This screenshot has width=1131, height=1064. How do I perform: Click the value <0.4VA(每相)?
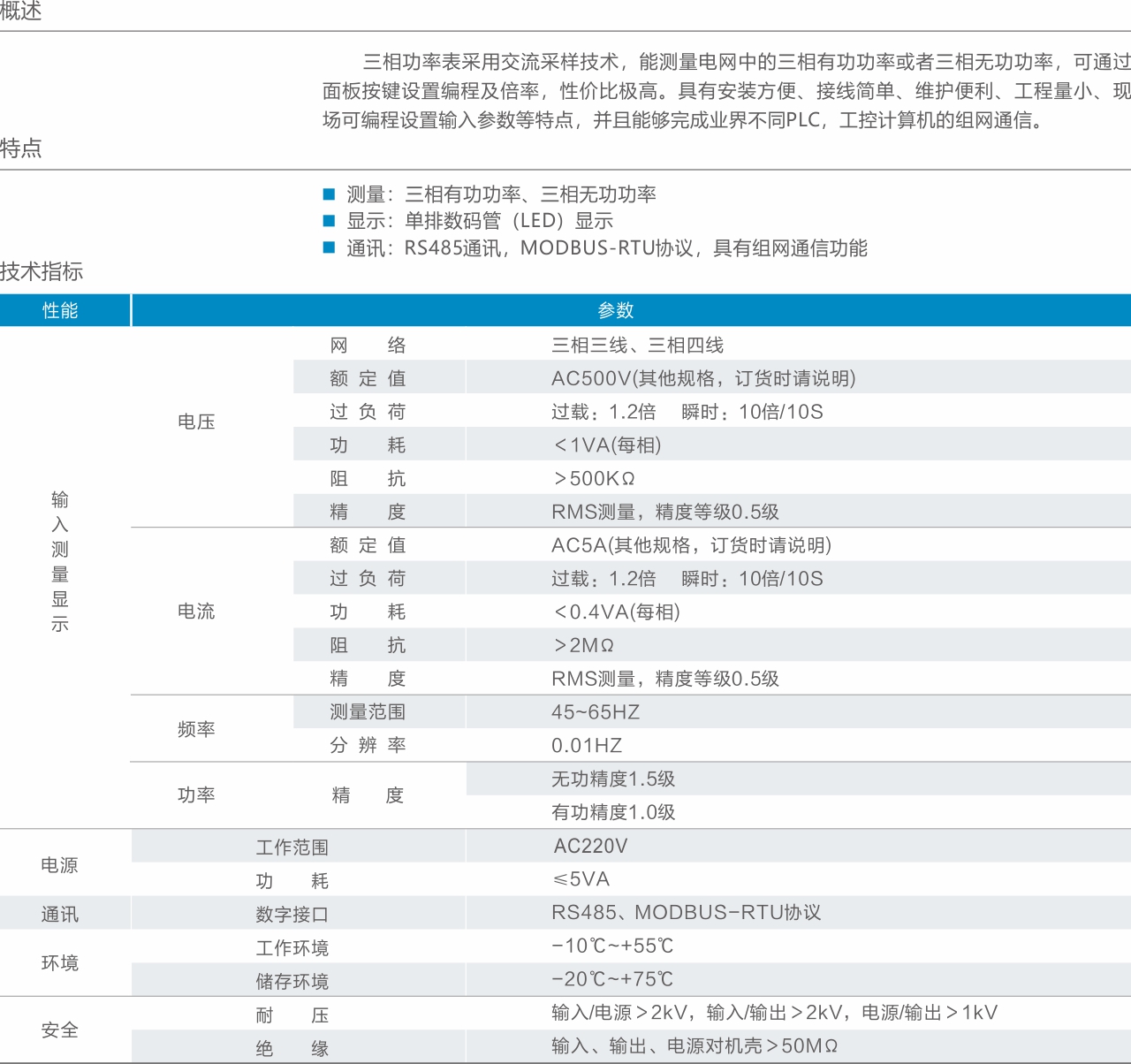click(617, 612)
